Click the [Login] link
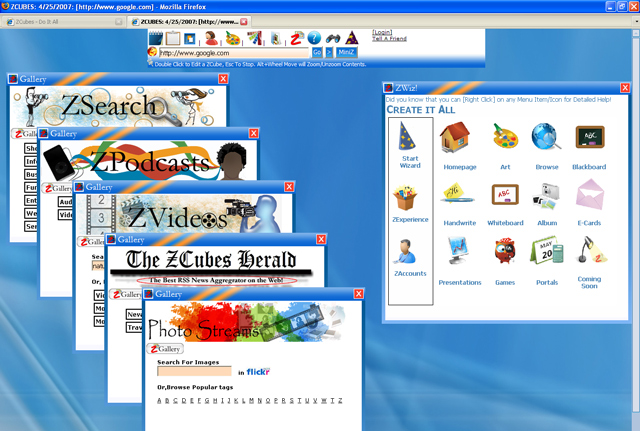 (382, 32)
